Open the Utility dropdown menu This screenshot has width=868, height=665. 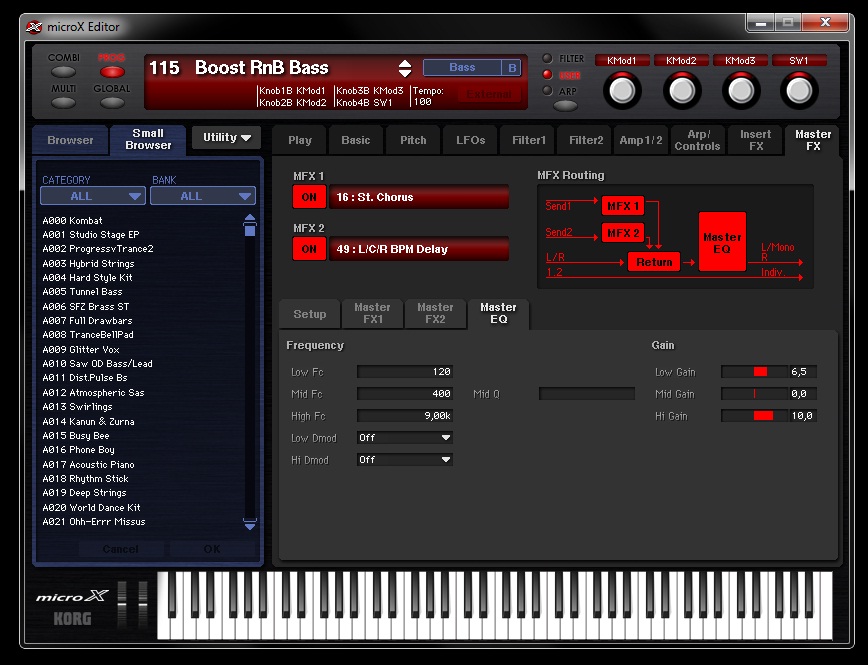point(226,137)
